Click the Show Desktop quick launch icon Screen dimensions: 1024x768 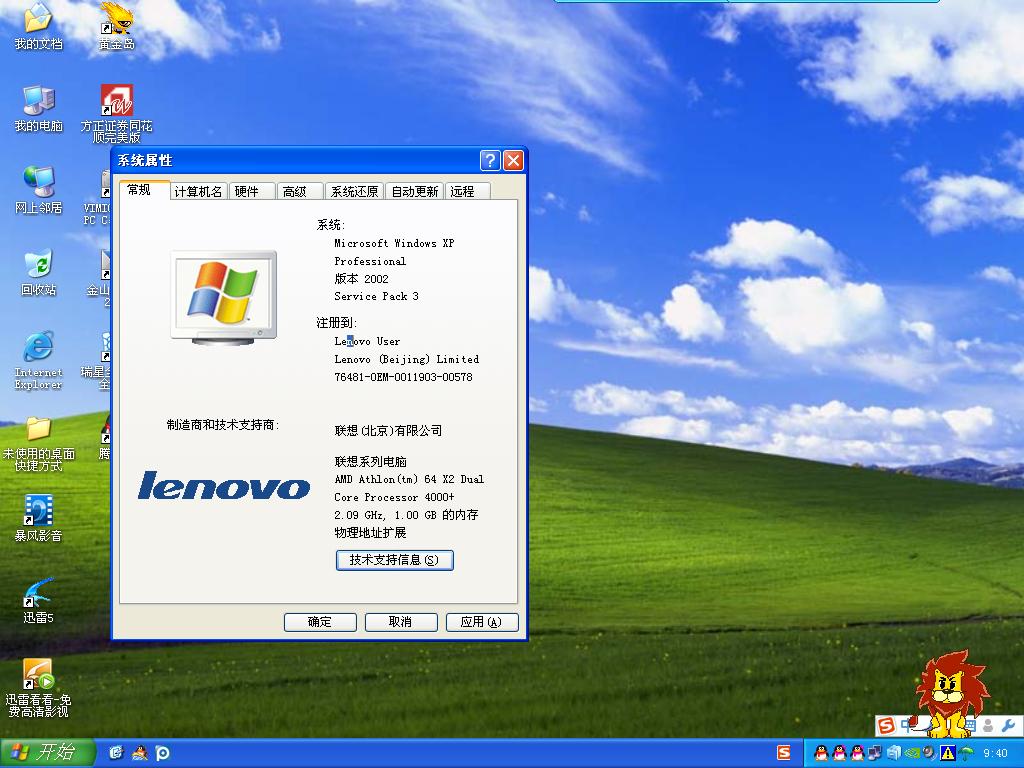116,753
